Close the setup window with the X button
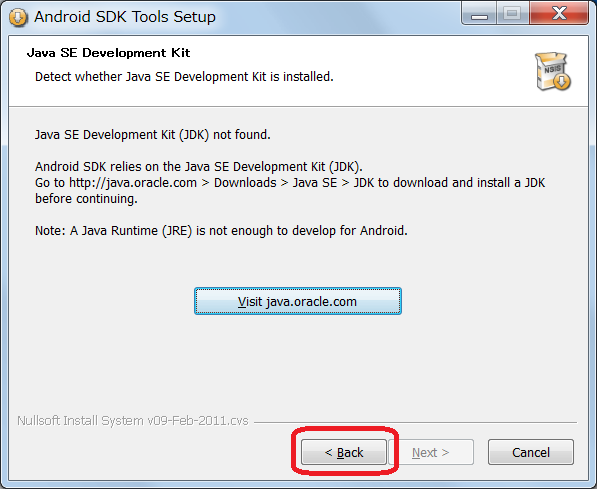Screen dimensions: 597x489 (x=559, y=14)
